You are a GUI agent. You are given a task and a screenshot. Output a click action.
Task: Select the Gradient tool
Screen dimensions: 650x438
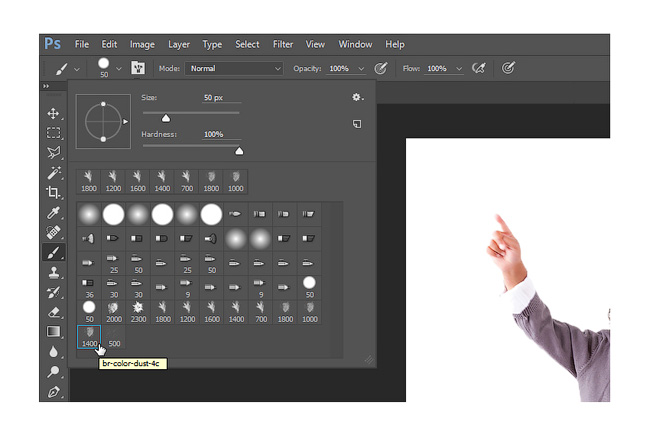click(x=53, y=332)
